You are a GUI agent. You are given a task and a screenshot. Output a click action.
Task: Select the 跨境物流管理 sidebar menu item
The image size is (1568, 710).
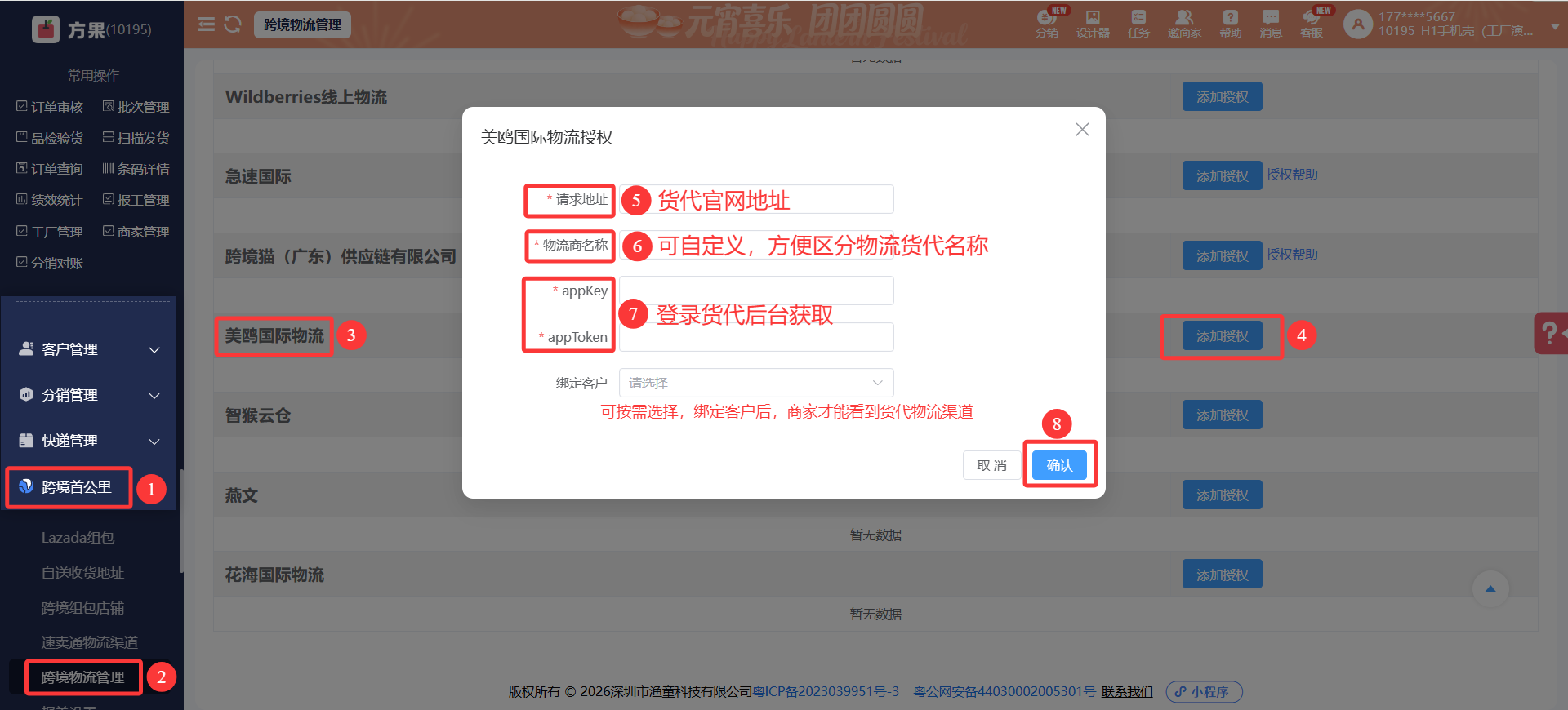point(82,677)
